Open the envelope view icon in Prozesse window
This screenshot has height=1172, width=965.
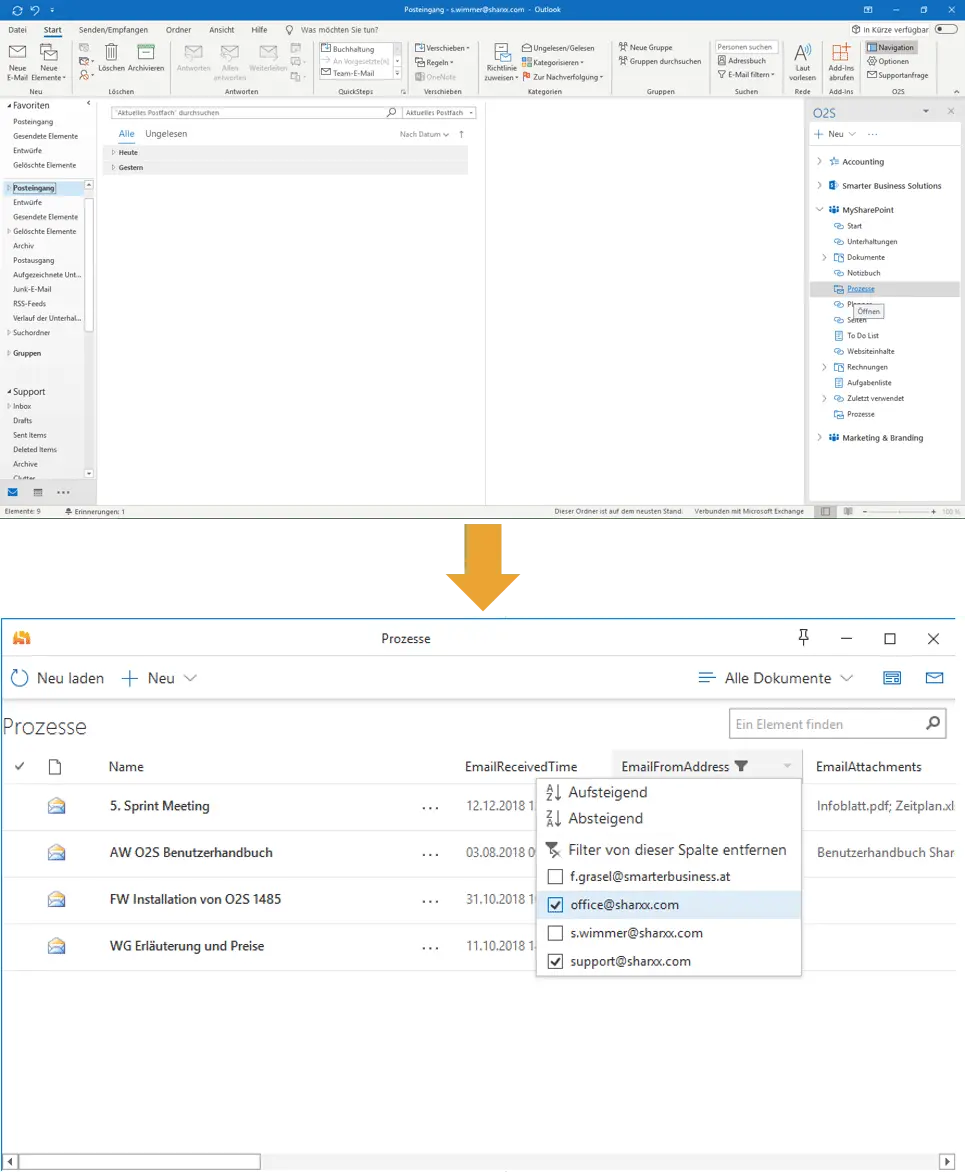click(934, 678)
